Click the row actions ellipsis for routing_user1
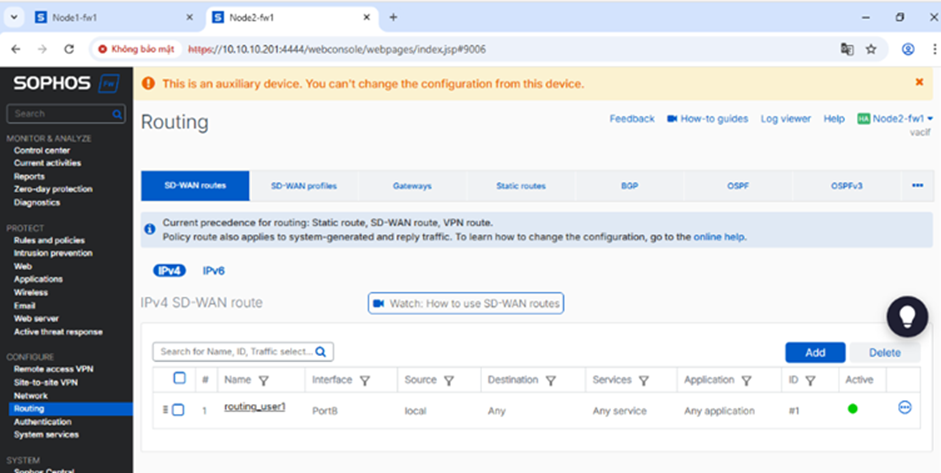941x473 pixels. (x=904, y=408)
